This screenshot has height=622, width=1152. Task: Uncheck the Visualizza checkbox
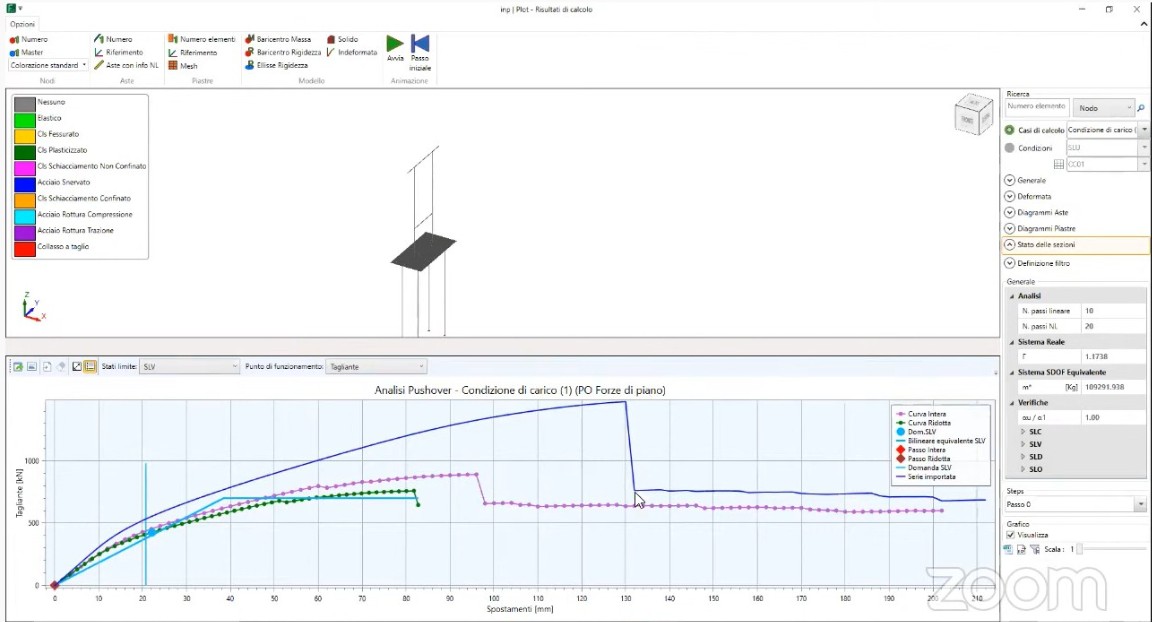[1011, 535]
